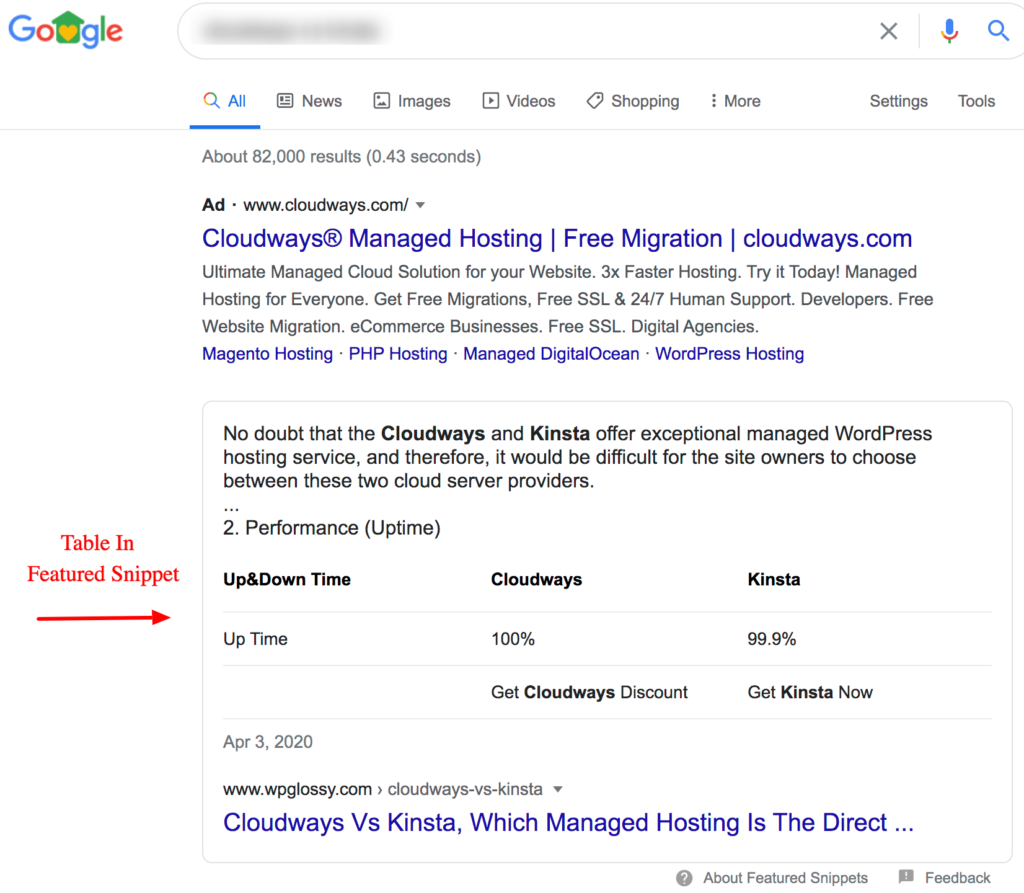Click the ad URL www.cloudways.com/

tap(326, 205)
